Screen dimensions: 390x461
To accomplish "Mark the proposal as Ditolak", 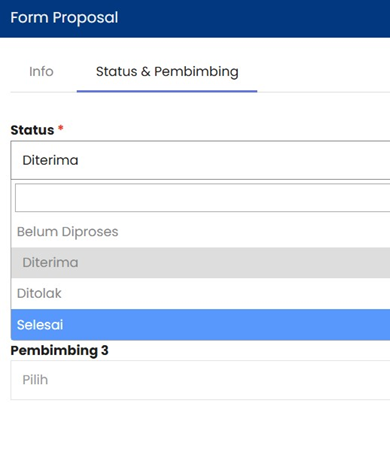I will click(x=200, y=294).
